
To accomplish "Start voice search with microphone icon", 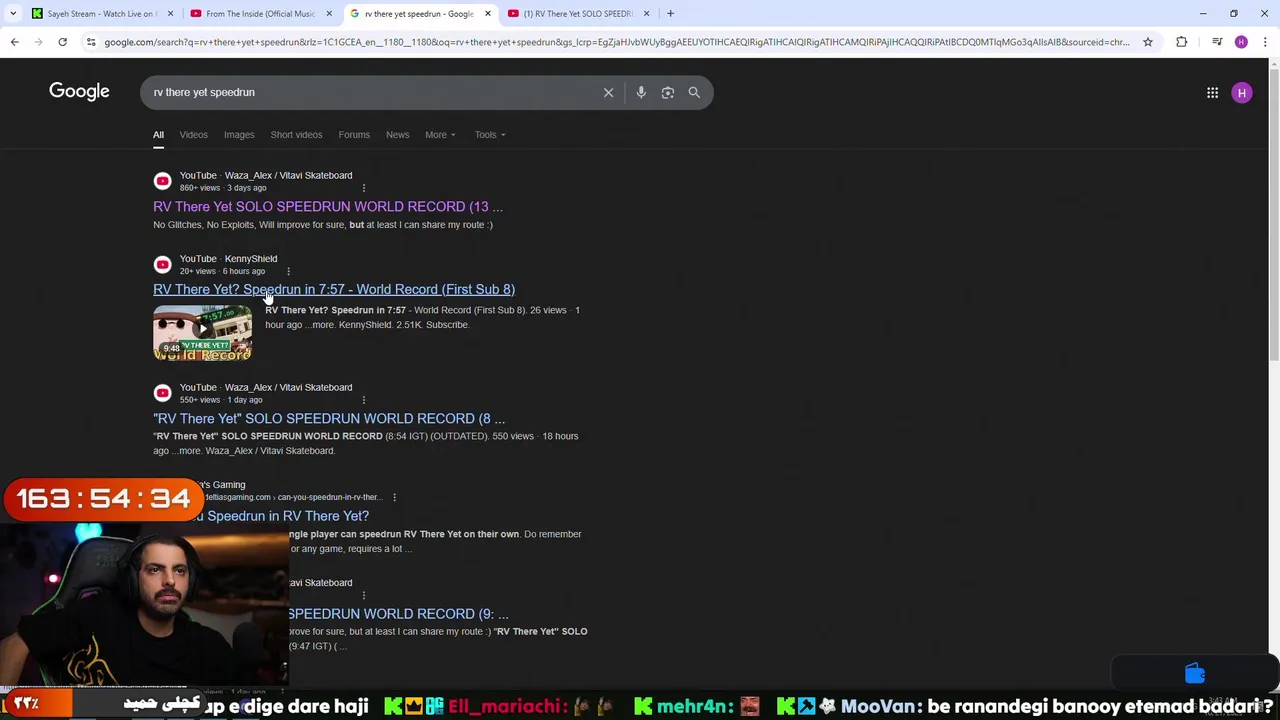I will [641, 92].
